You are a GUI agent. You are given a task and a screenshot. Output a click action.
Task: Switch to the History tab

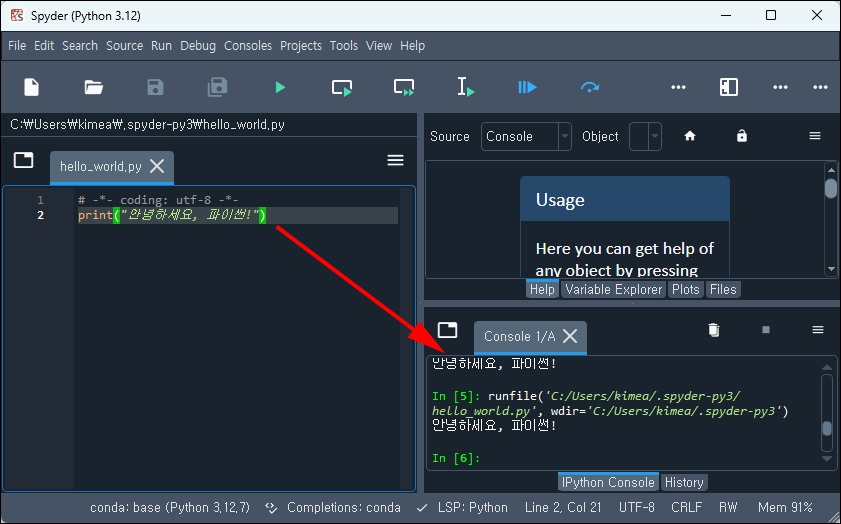click(x=684, y=482)
